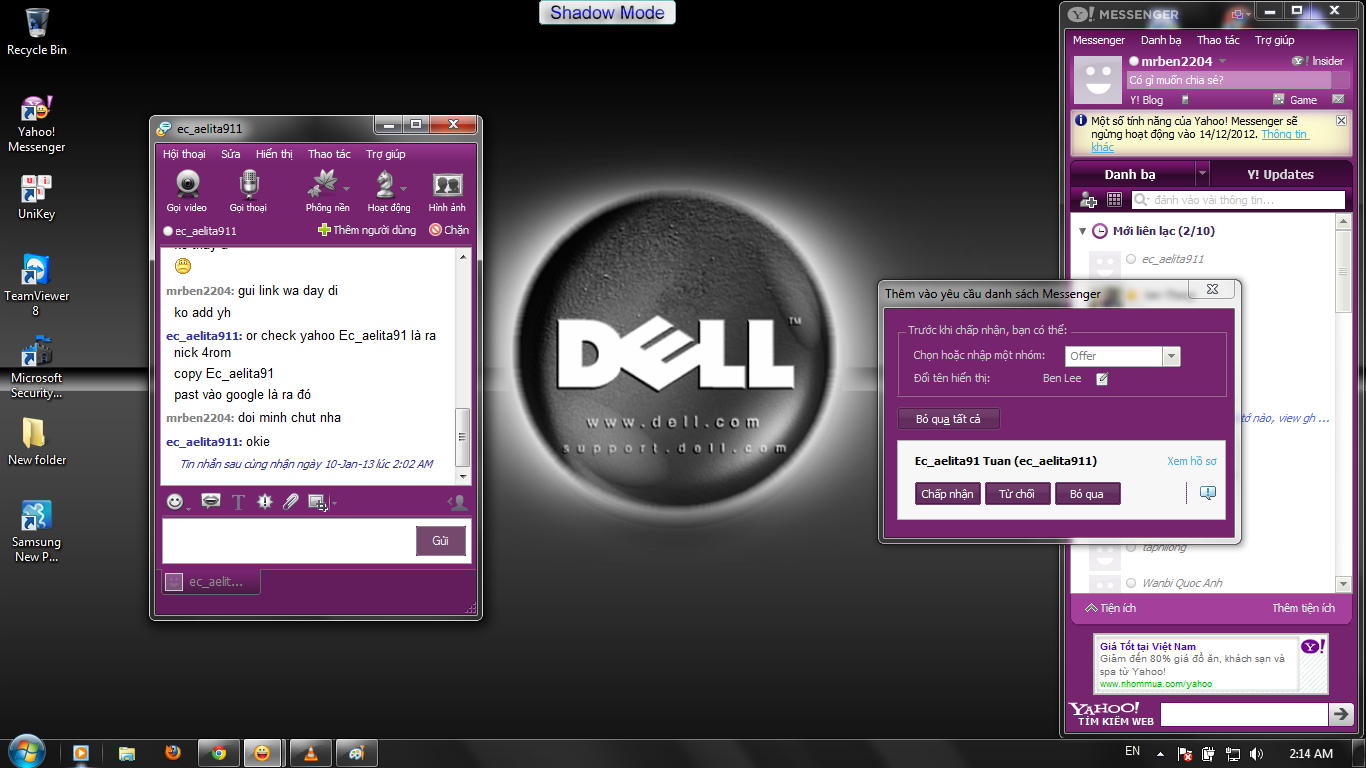This screenshot has height=768, width=1366.
Task: Toggle the contact list grid view icon
Action: (1114, 200)
